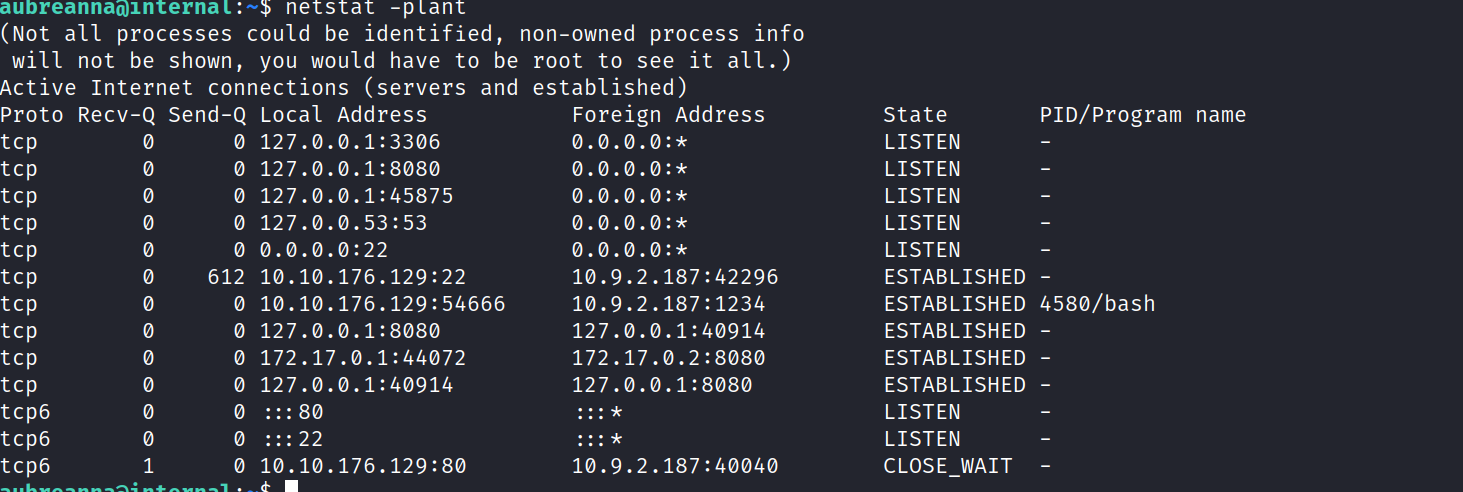Click local address 127.0.0.1:3306

point(350,142)
